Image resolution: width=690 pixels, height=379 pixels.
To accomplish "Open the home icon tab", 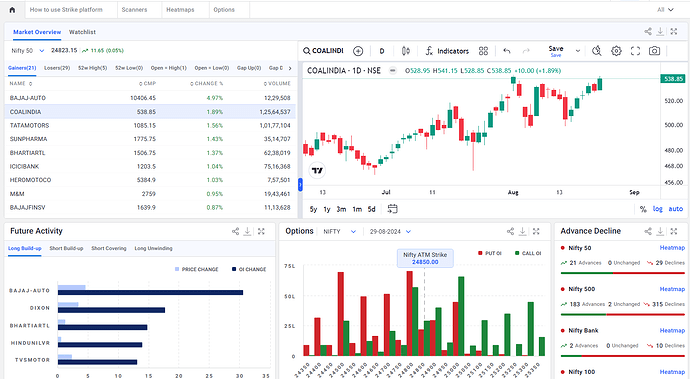I will pos(12,10).
